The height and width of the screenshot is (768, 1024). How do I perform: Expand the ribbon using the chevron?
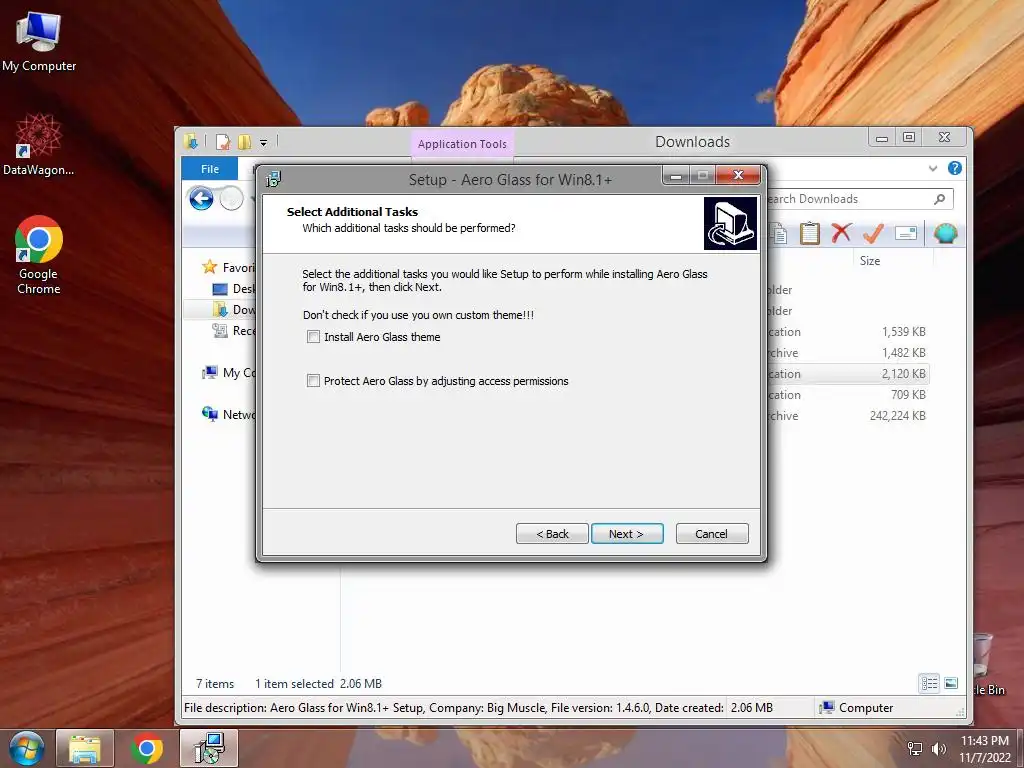(x=933, y=168)
